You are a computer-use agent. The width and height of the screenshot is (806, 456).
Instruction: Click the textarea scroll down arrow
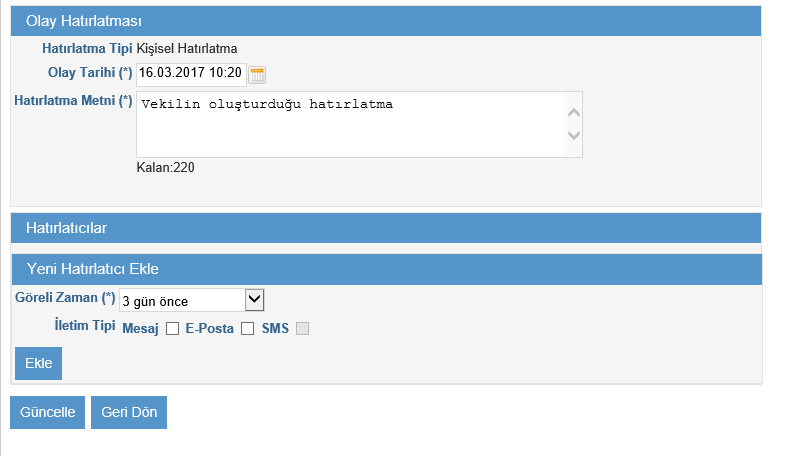point(574,136)
